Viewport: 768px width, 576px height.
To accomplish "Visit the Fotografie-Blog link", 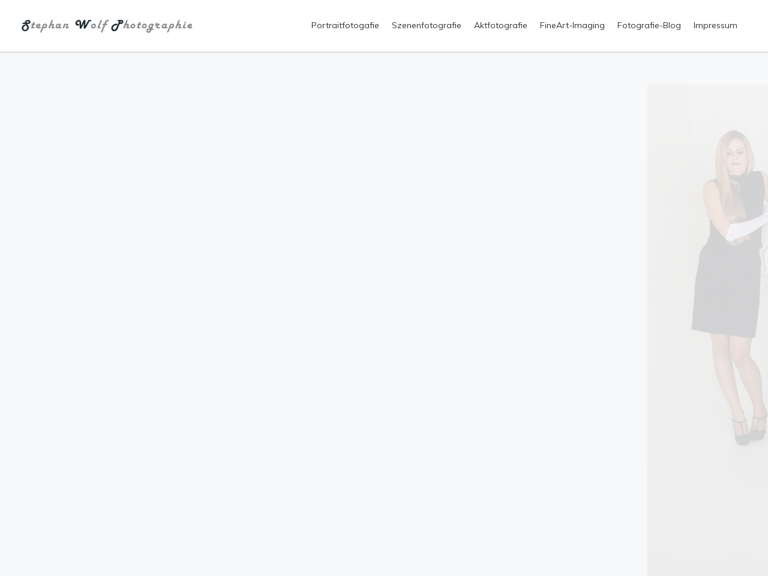I will pyautogui.click(x=649, y=26).
